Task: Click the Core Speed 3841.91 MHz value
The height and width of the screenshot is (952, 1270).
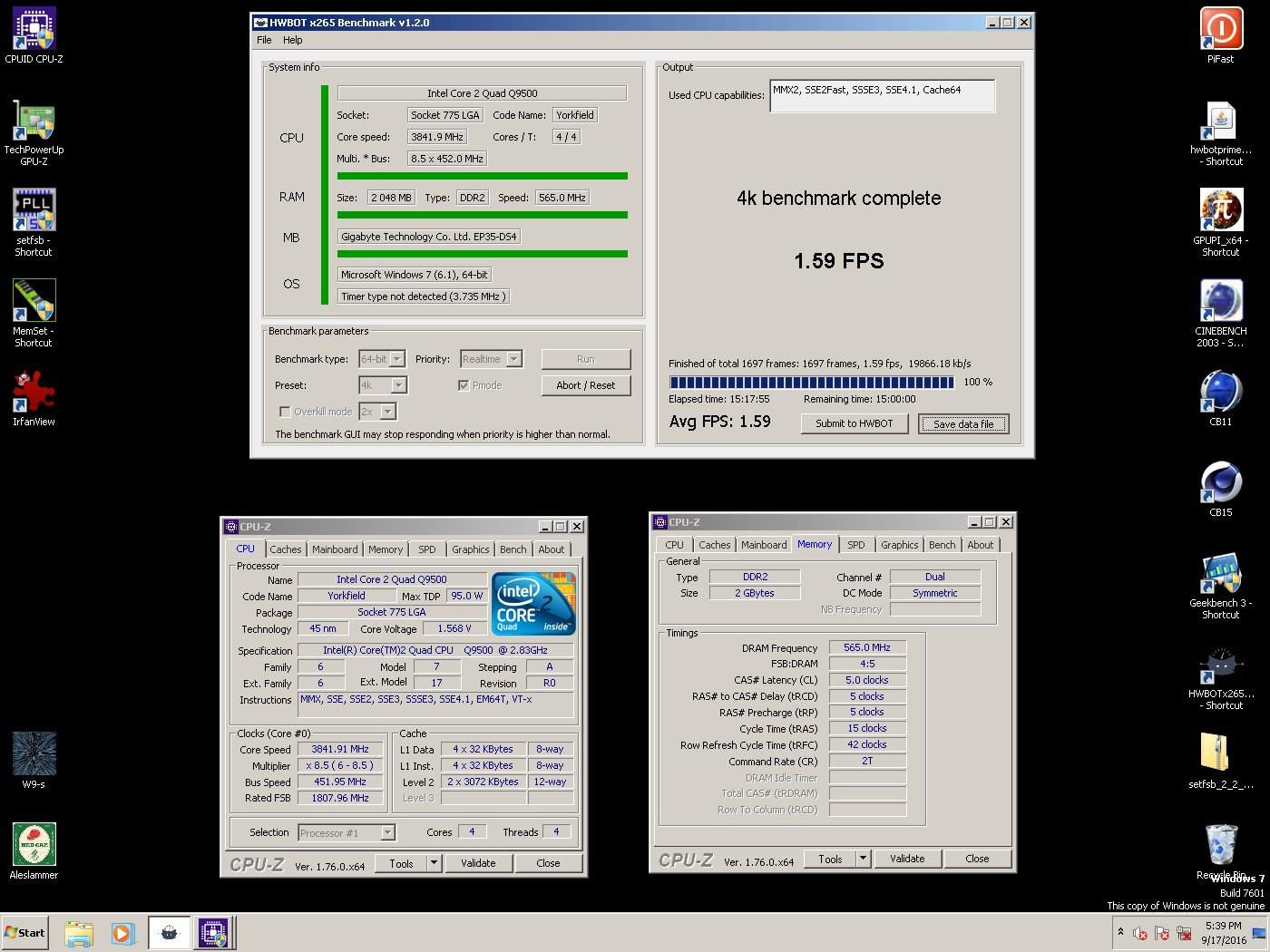Action: point(340,749)
